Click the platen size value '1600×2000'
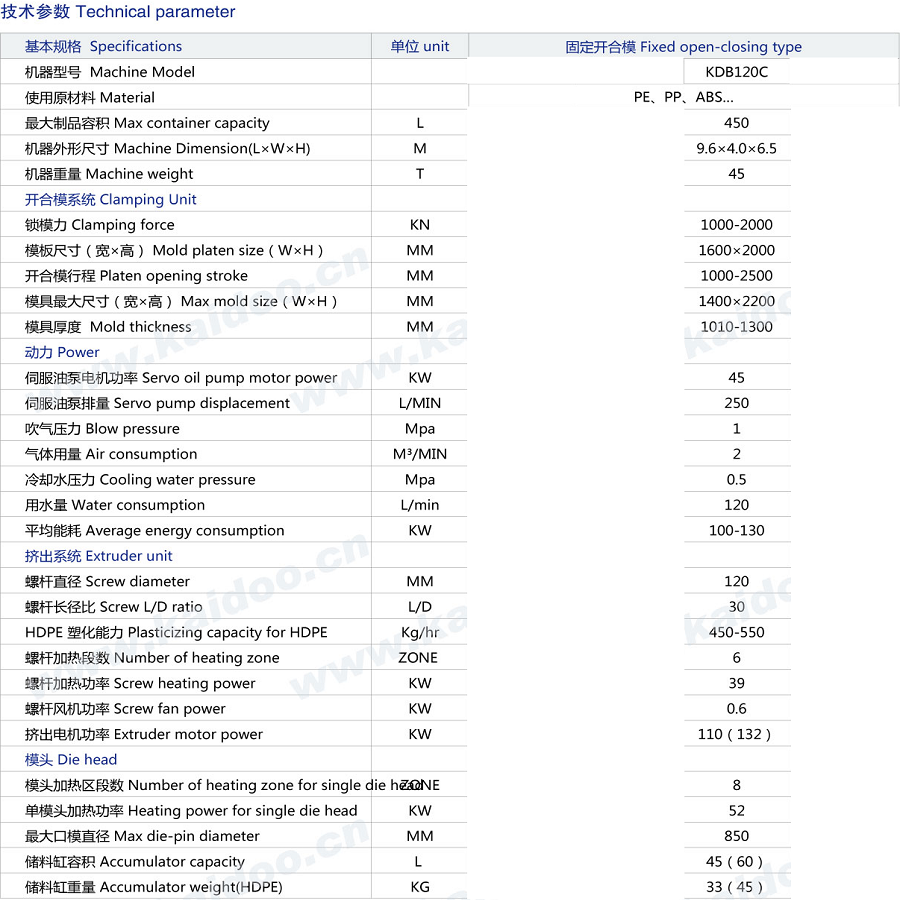Viewport: 900px width, 900px height. (736, 250)
